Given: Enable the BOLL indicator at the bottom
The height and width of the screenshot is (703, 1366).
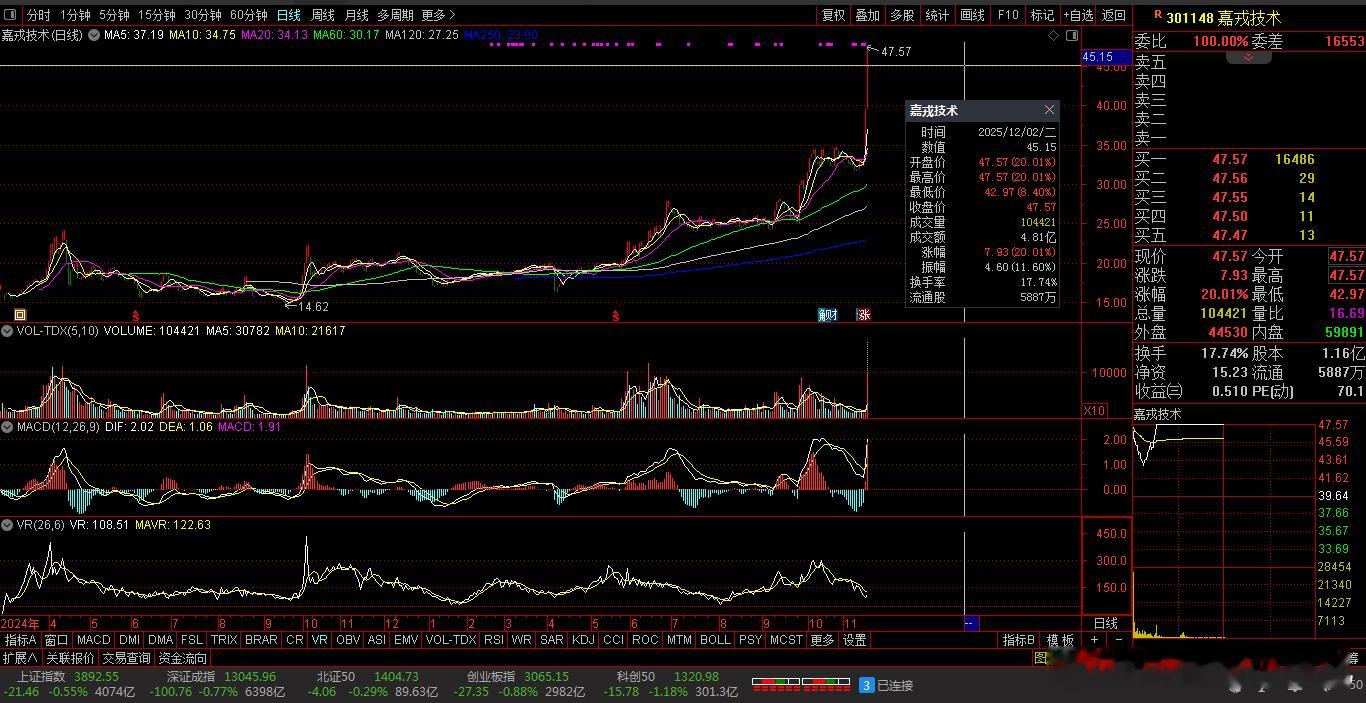Looking at the screenshot, I should pos(715,640).
